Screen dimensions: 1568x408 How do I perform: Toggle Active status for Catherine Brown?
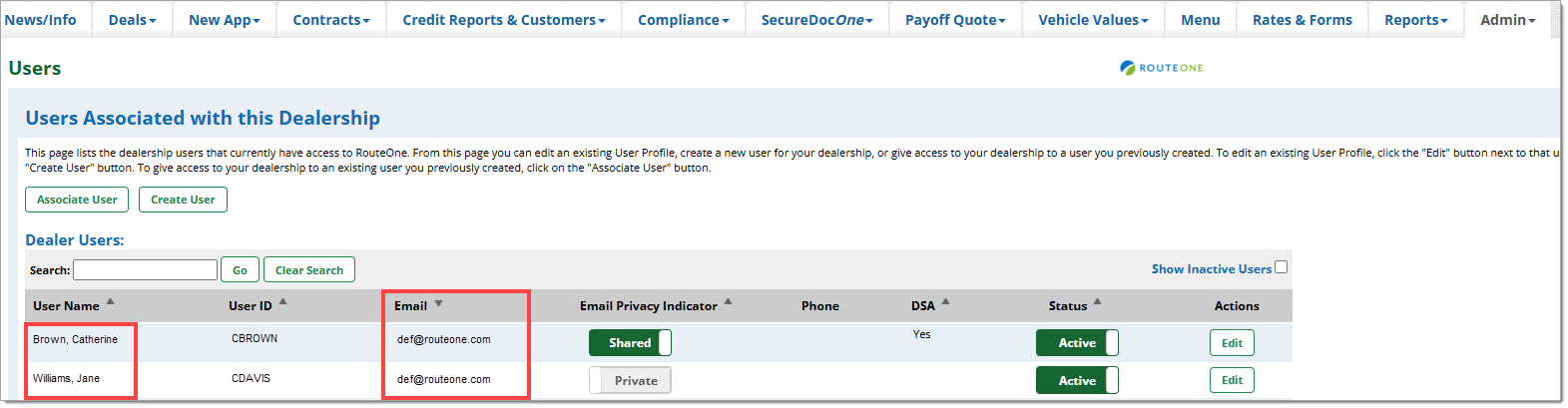click(x=1077, y=343)
